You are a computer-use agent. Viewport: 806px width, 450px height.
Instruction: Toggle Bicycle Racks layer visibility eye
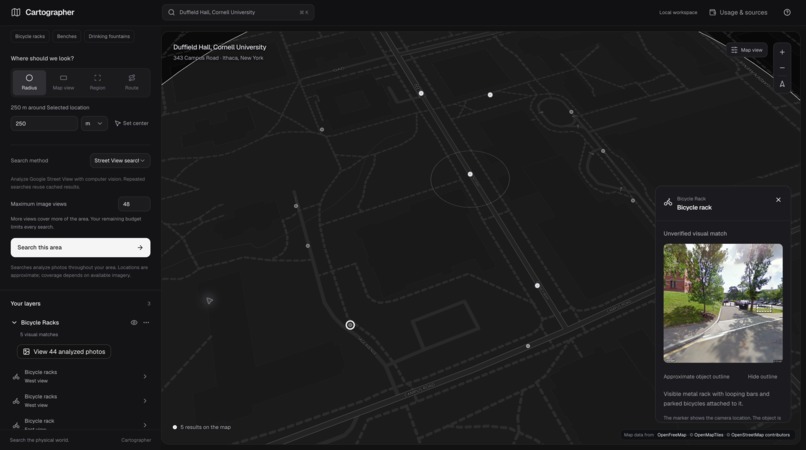click(x=134, y=322)
